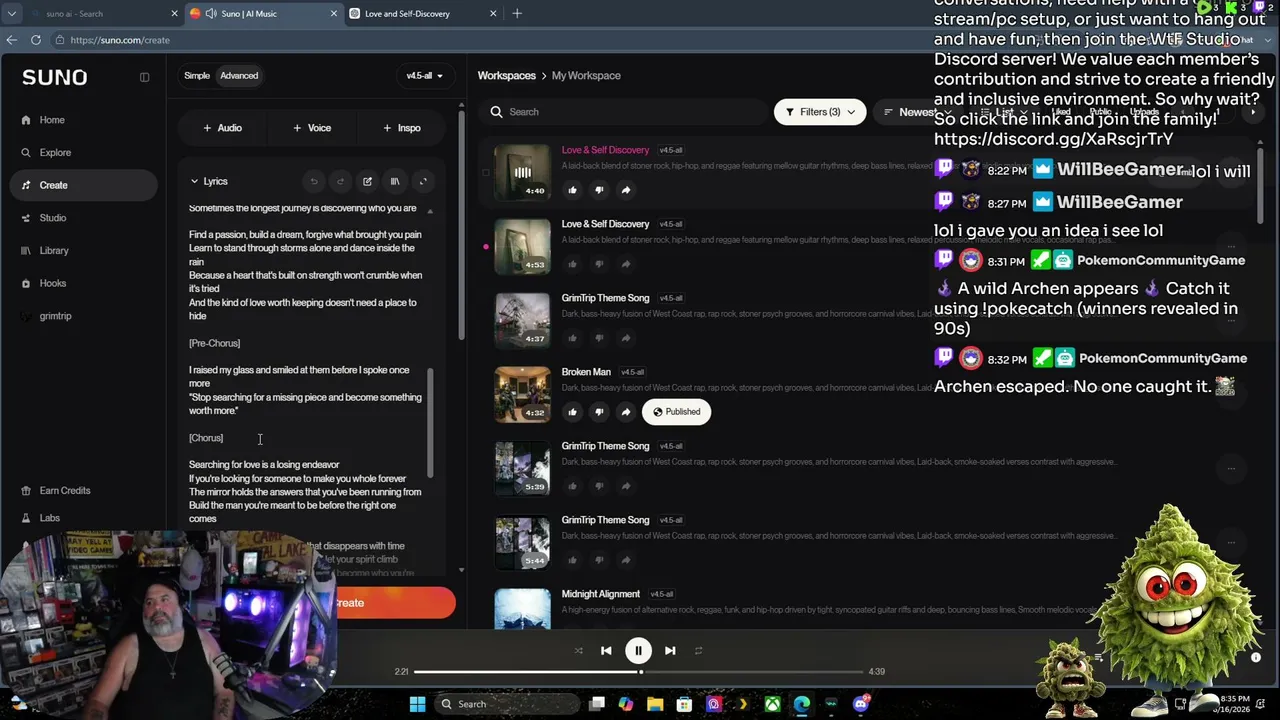Dislike the Broken Man song
The width and height of the screenshot is (1280, 720).
click(x=599, y=412)
